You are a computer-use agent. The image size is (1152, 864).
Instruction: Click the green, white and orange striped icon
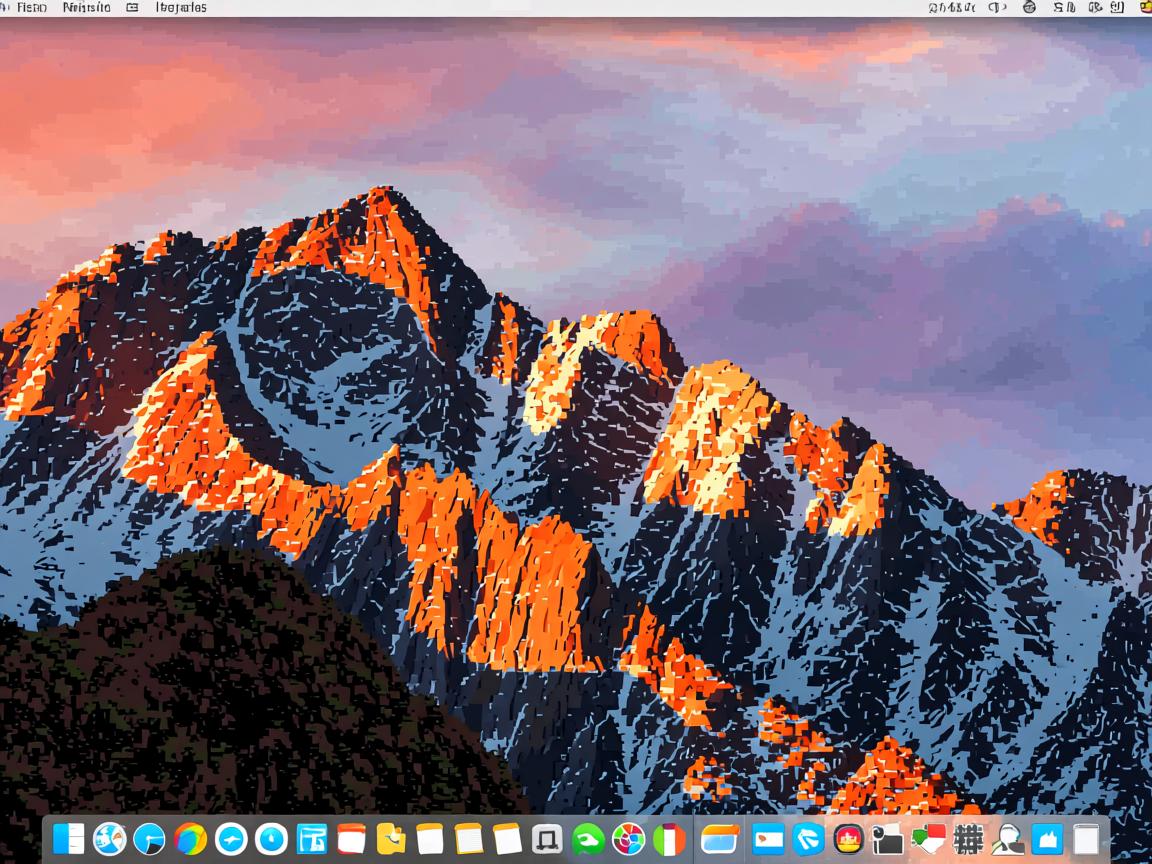(x=668, y=839)
